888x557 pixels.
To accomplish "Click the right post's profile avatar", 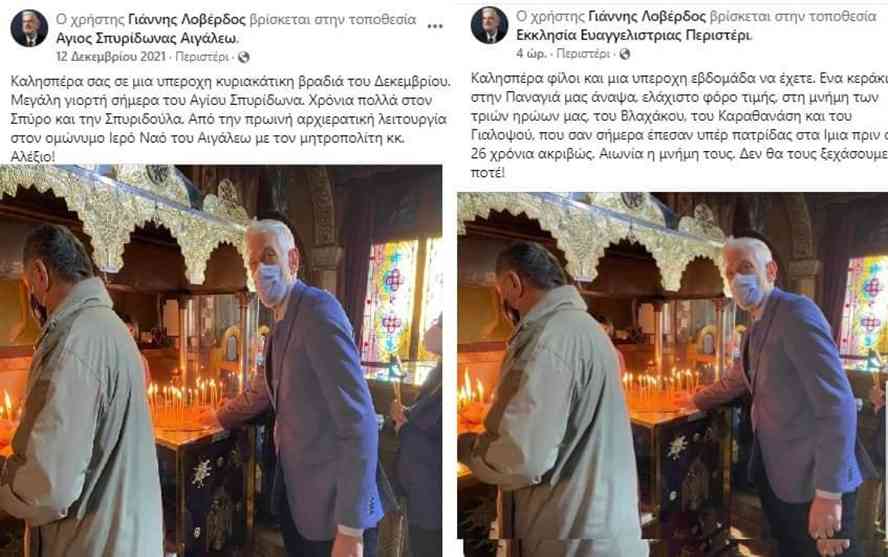I will point(489,25).
